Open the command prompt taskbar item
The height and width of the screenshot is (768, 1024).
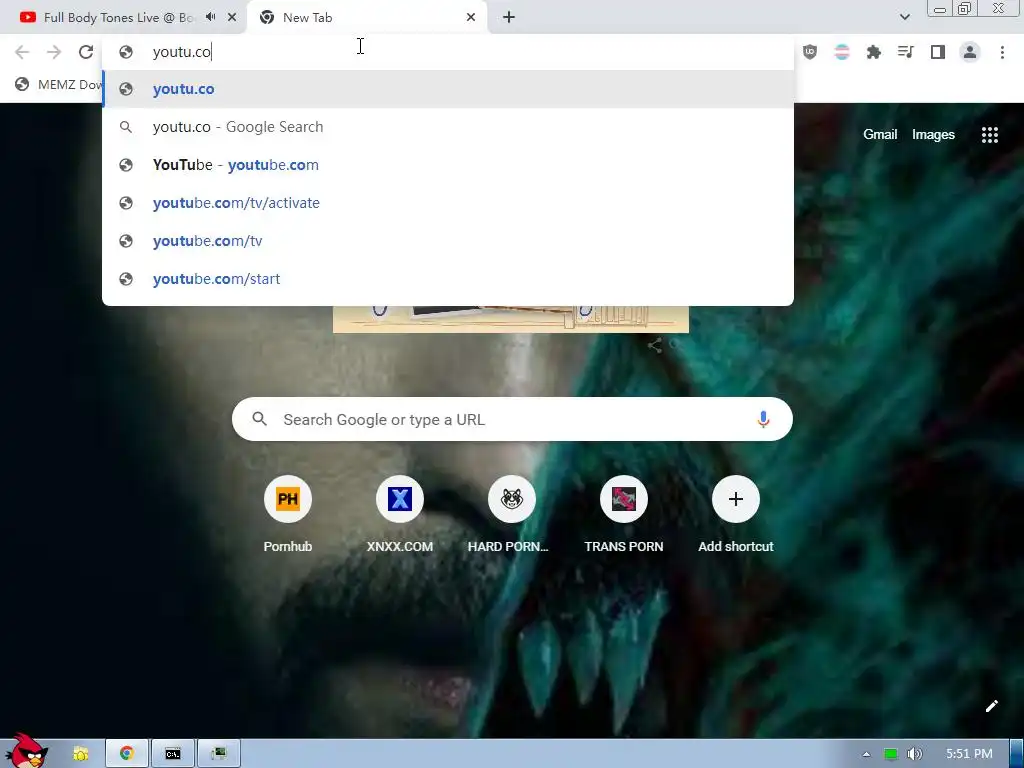click(x=173, y=754)
